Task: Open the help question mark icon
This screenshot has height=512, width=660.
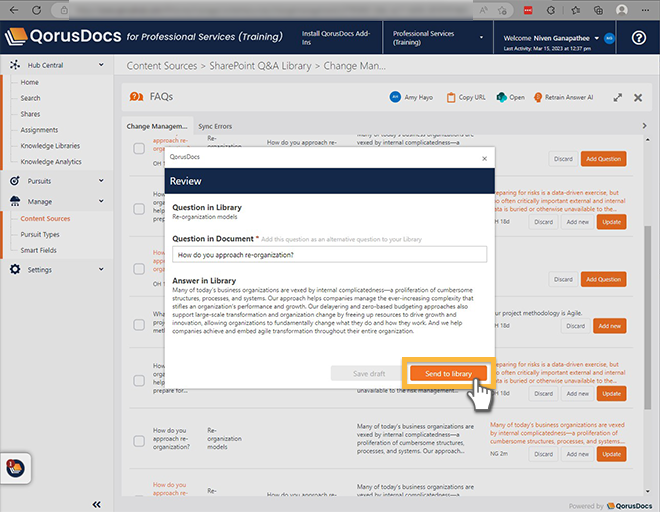Action: 639,38
